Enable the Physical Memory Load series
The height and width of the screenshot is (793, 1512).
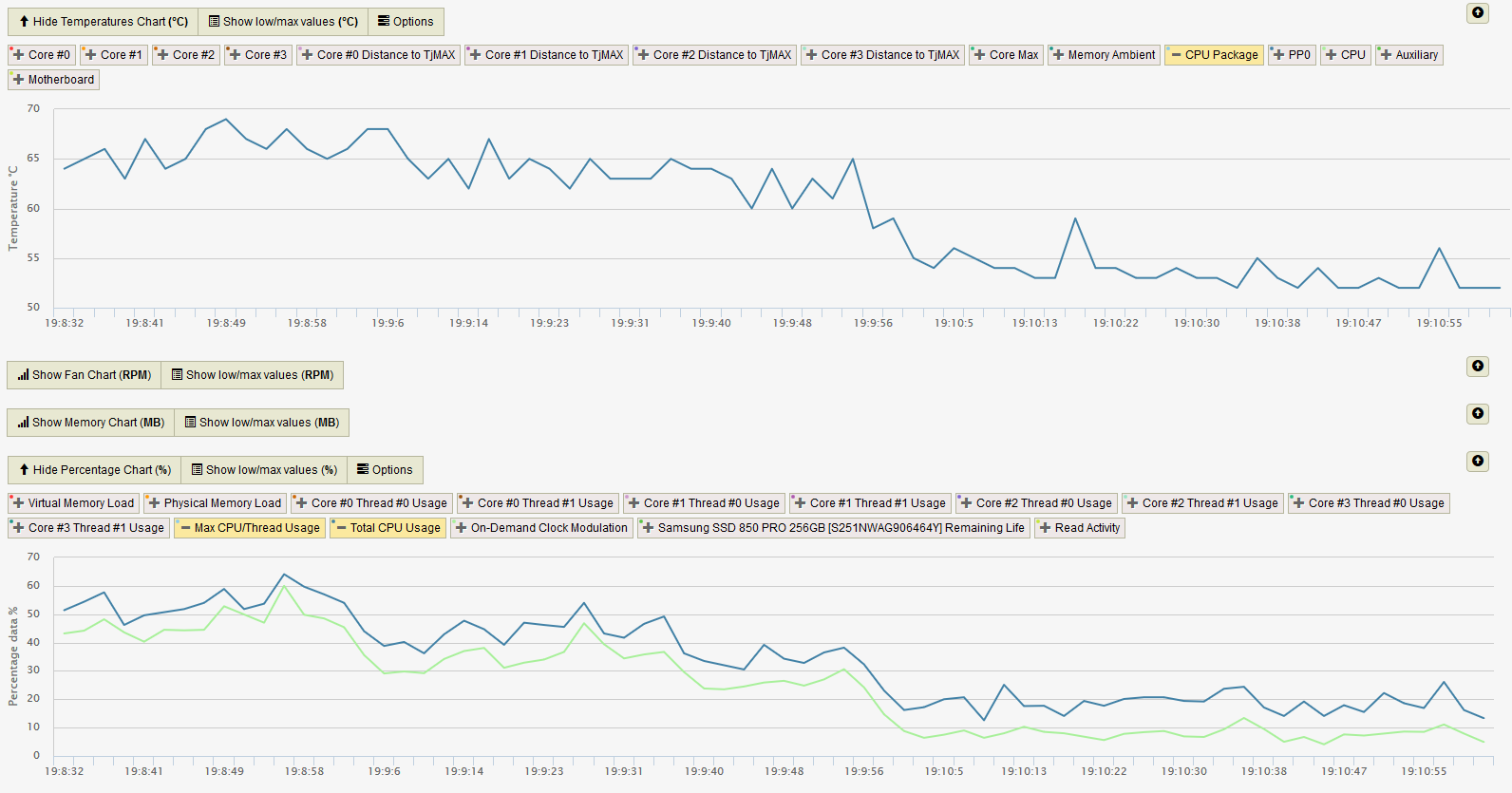[214, 503]
